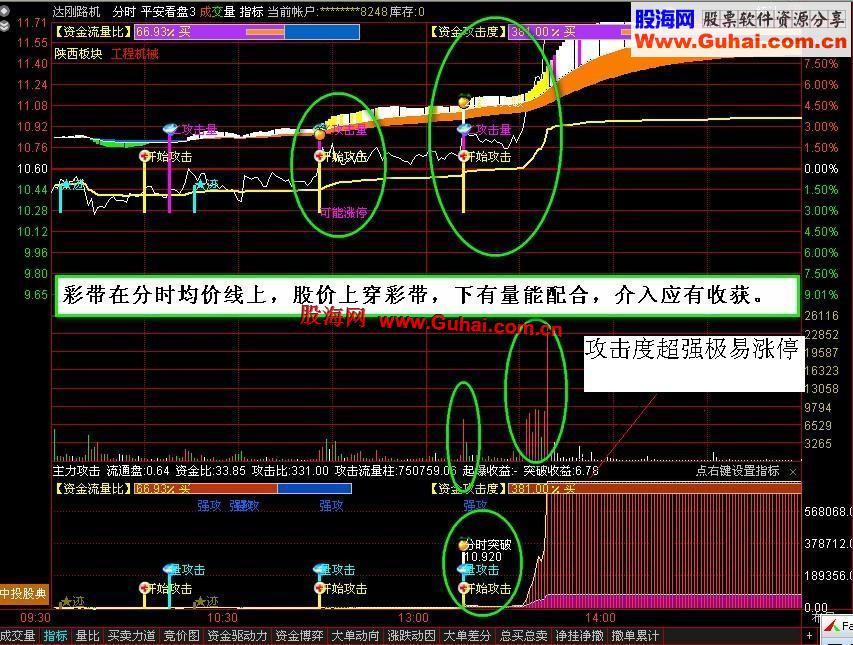This screenshot has width=853, height=645.
Task: Click the 攻击比:331.00 value
Action: [x=290, y=471]
